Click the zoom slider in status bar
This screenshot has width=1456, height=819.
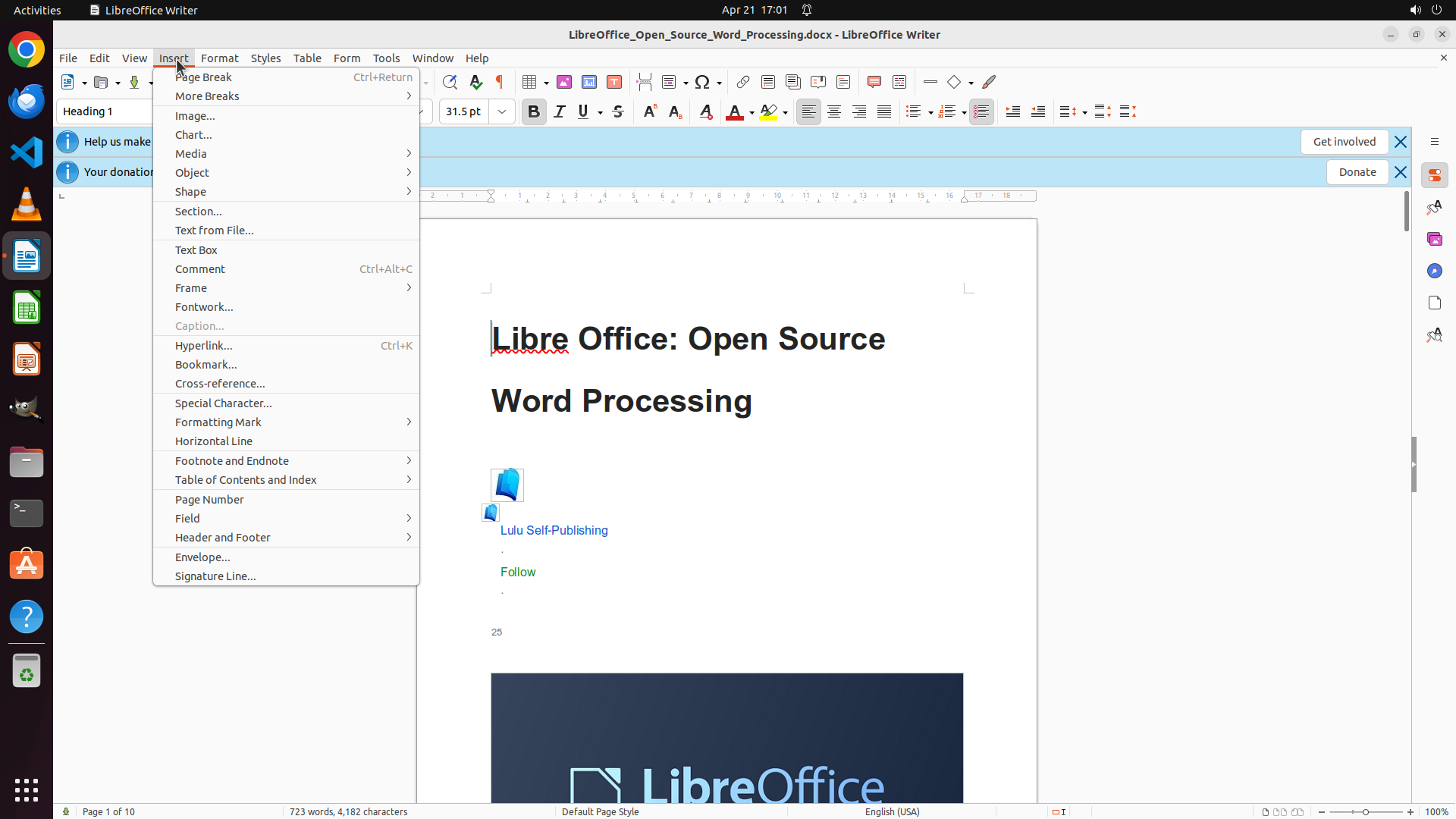[x=1365, y=811]
